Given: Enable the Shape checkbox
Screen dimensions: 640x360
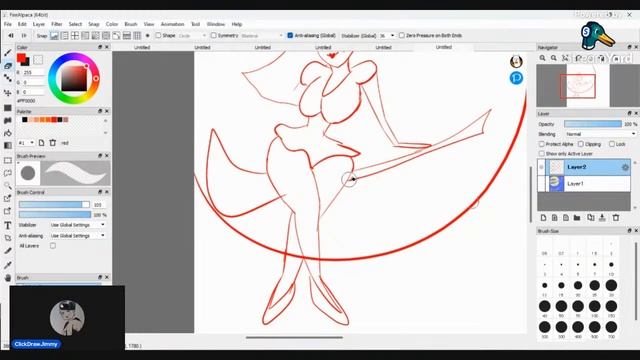Looking at the screenshot, I should [158, 36].
